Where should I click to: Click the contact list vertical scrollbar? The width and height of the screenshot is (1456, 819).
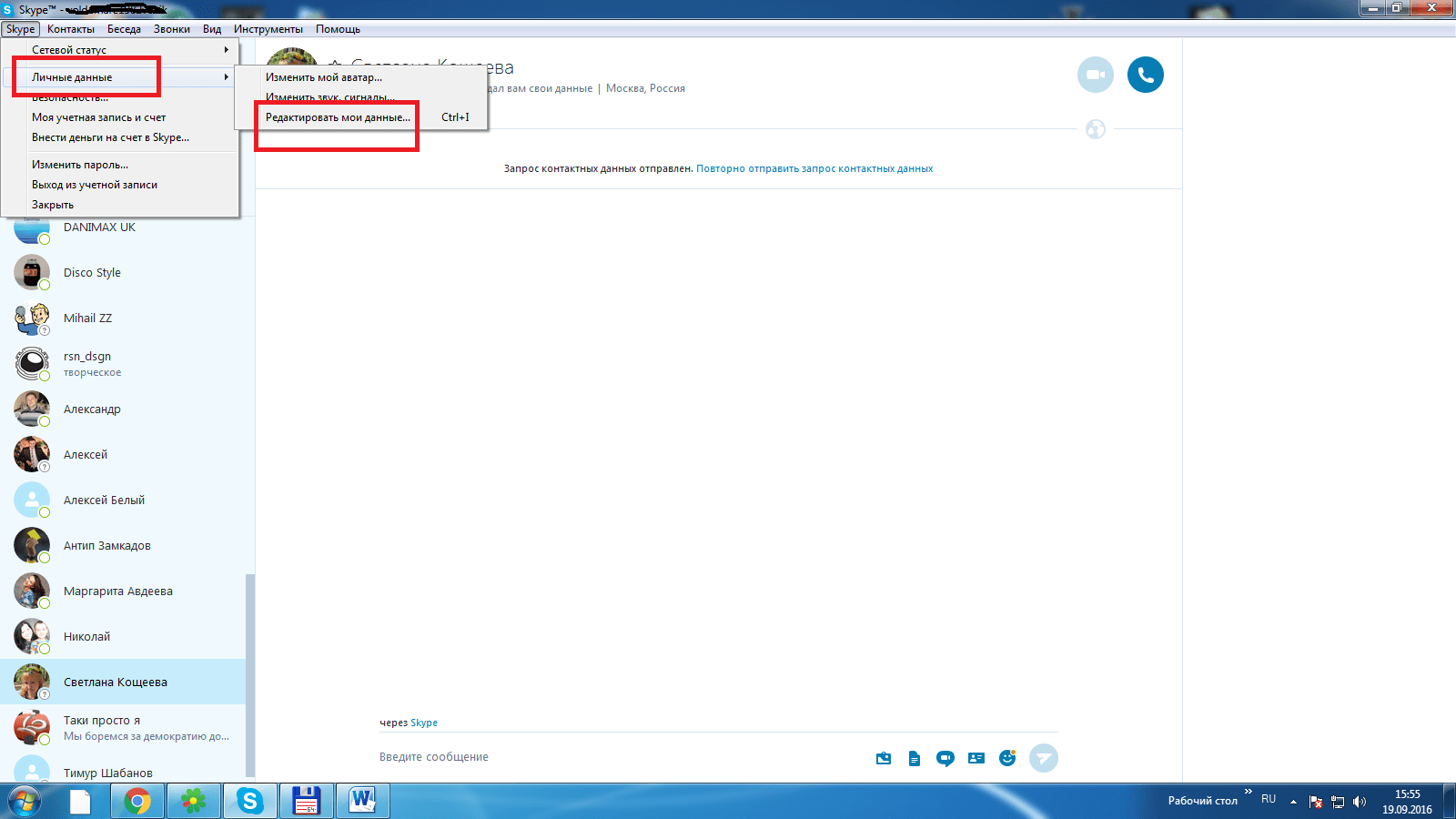pos(250,673)
